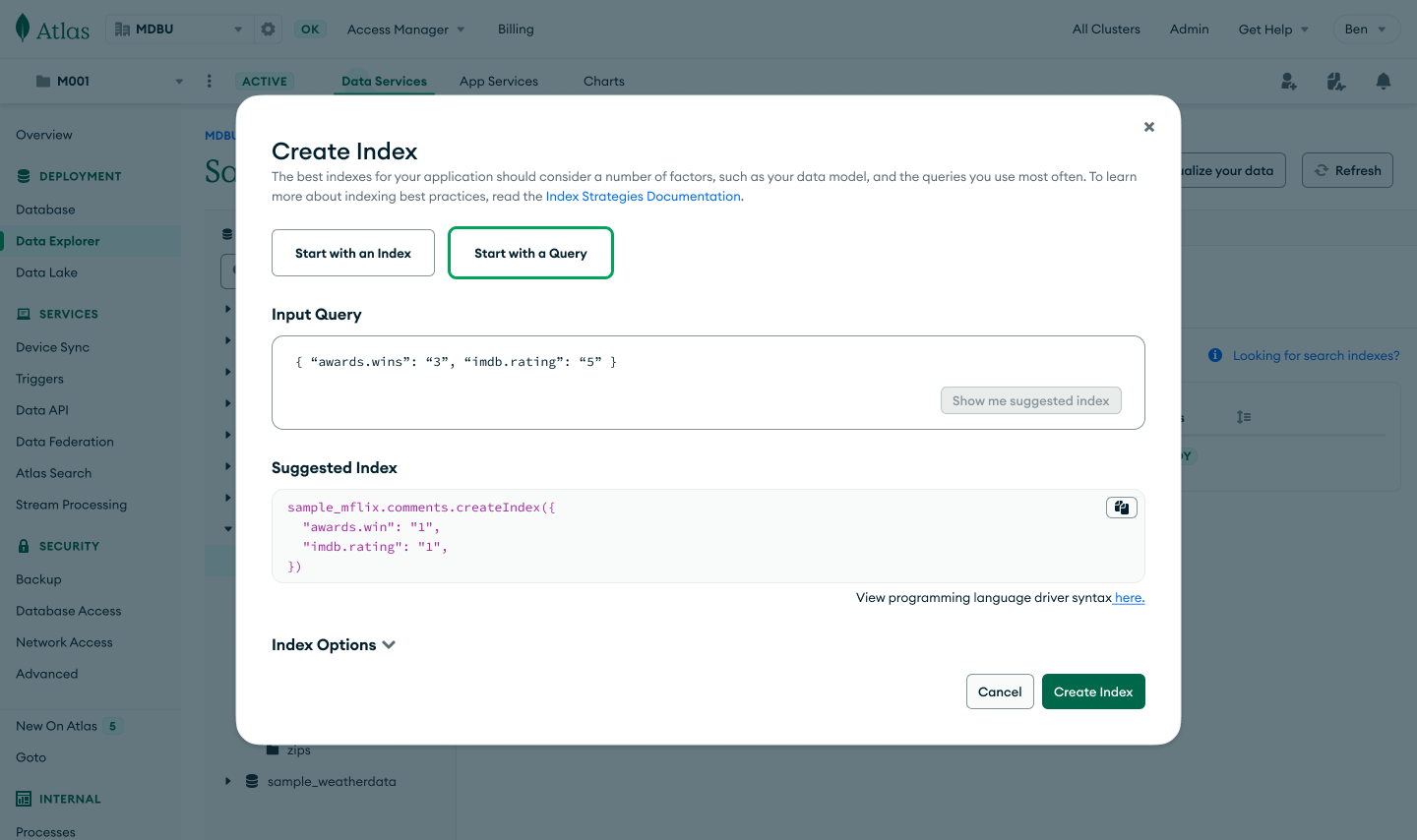Image resolution: width=1417 pixels, height=840 pixels.
Task: Open Backup in the sidebar
Action: pyautogui.click(x=38, y=579)
